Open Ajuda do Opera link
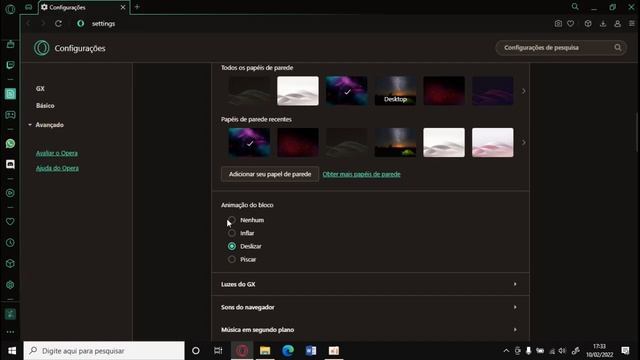 [57, 168]
